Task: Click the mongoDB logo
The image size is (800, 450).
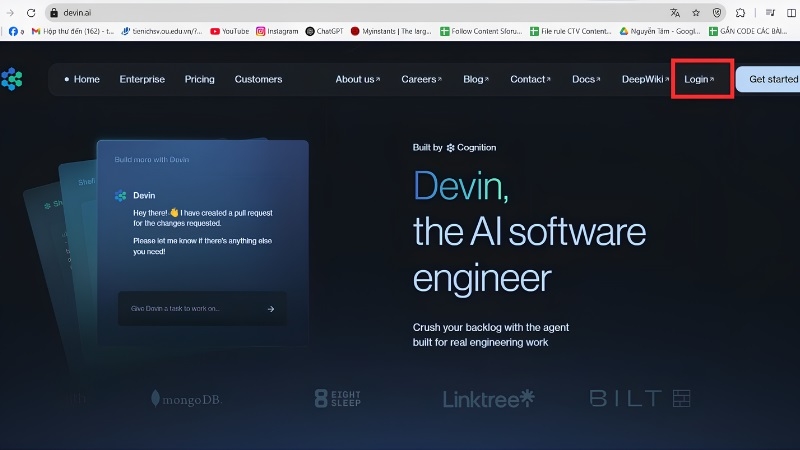Action: tap(187, 399)
